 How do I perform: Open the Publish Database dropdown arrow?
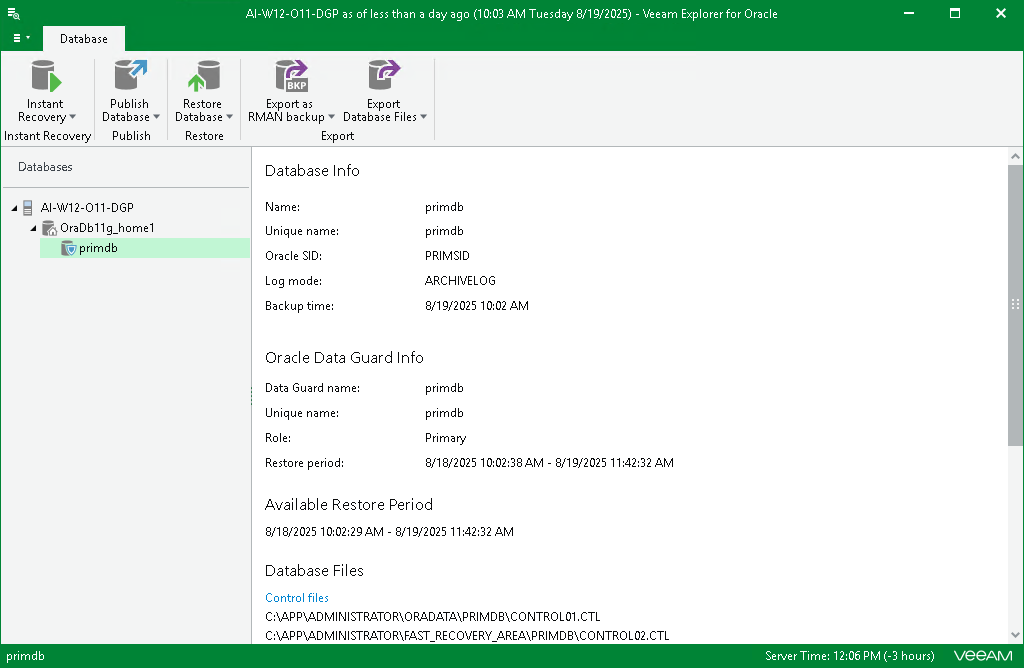(156, 117)
